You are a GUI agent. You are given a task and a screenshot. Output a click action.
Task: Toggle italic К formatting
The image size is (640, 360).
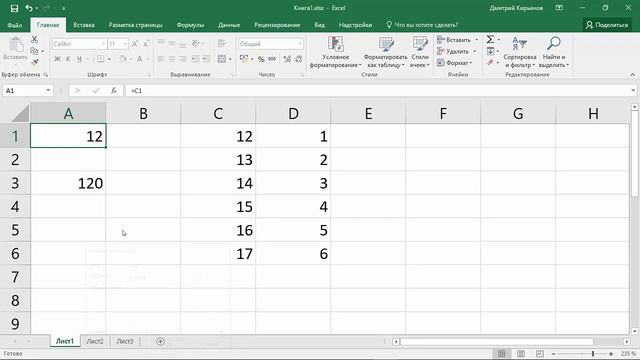68,59
